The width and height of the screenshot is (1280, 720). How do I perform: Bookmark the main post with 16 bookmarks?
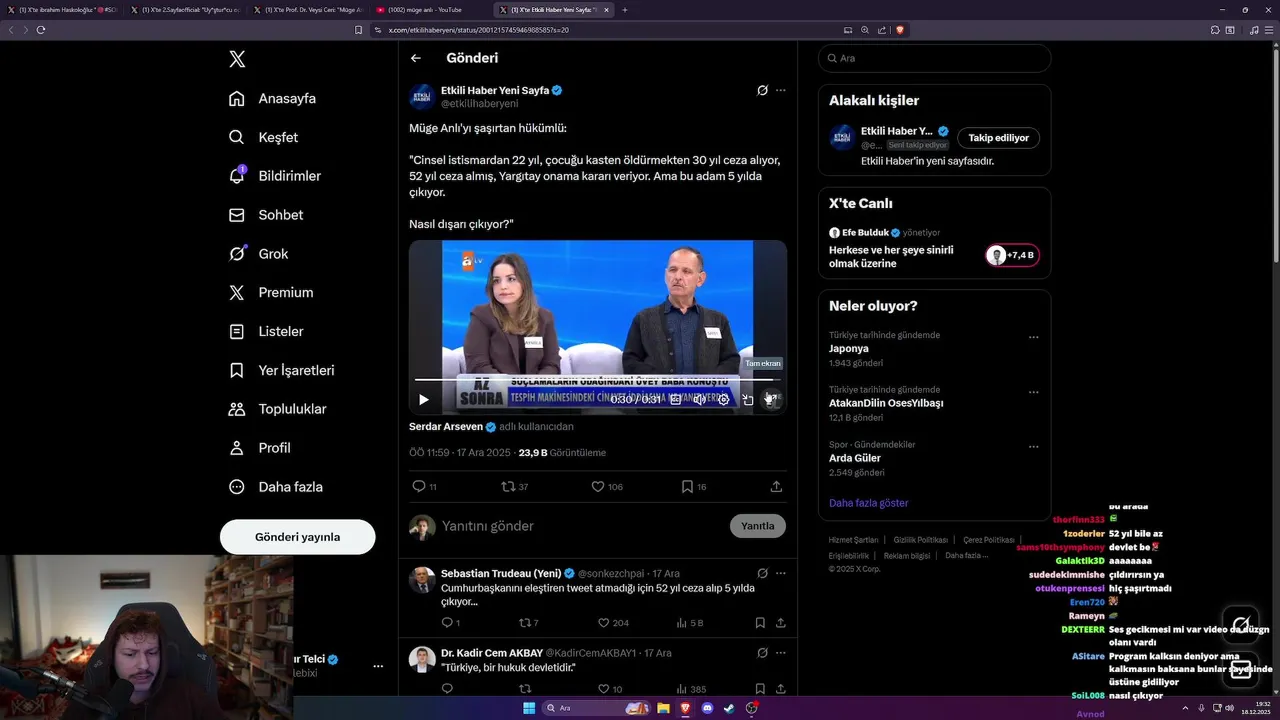(693, 487)
